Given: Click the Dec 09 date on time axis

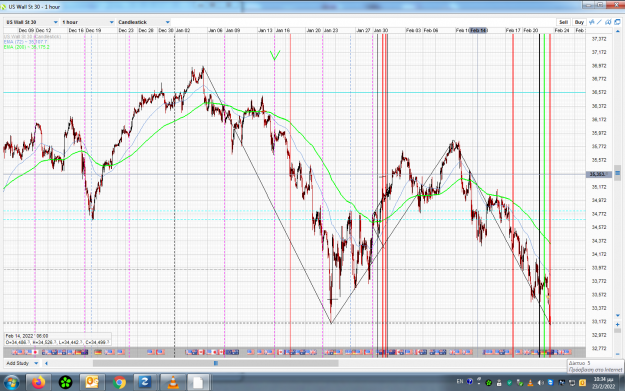Looking at the screenshot, I should [26, 30].
